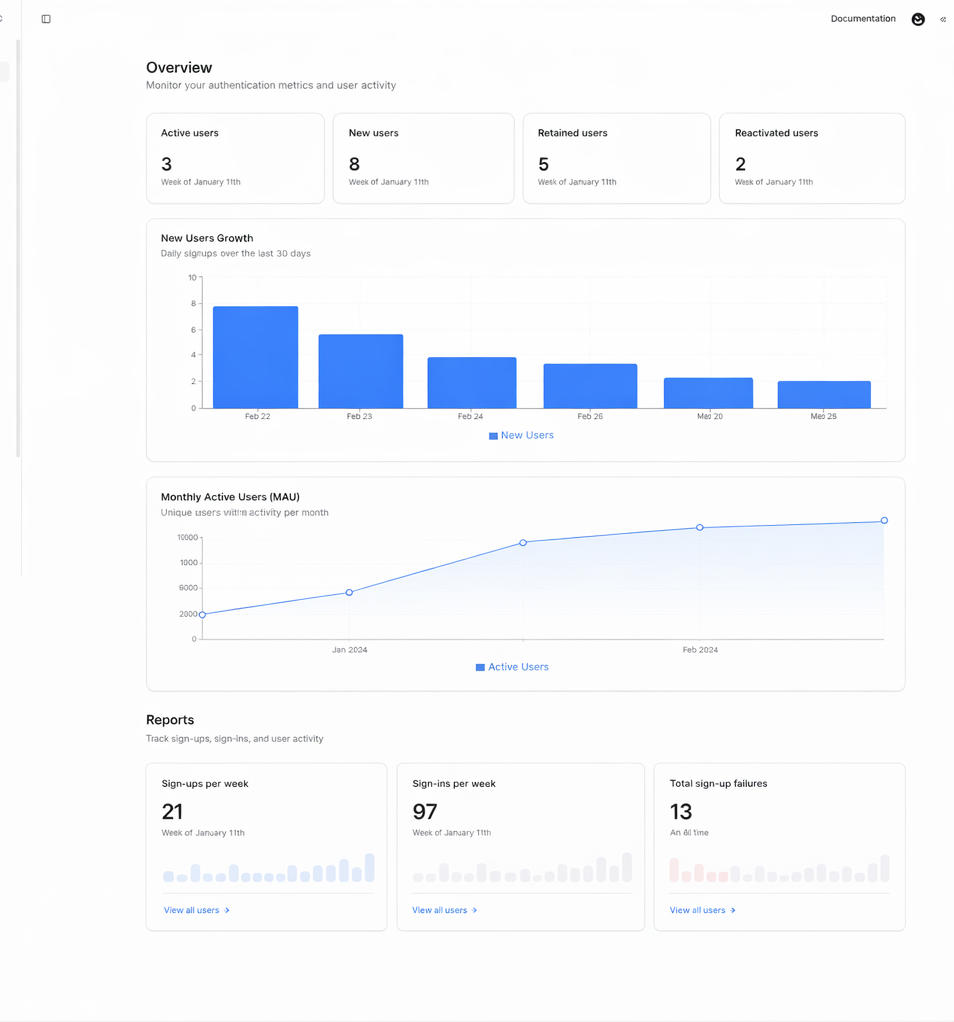Open the user avatar icon at top right
954x1022 pixels.
(917, 19)
